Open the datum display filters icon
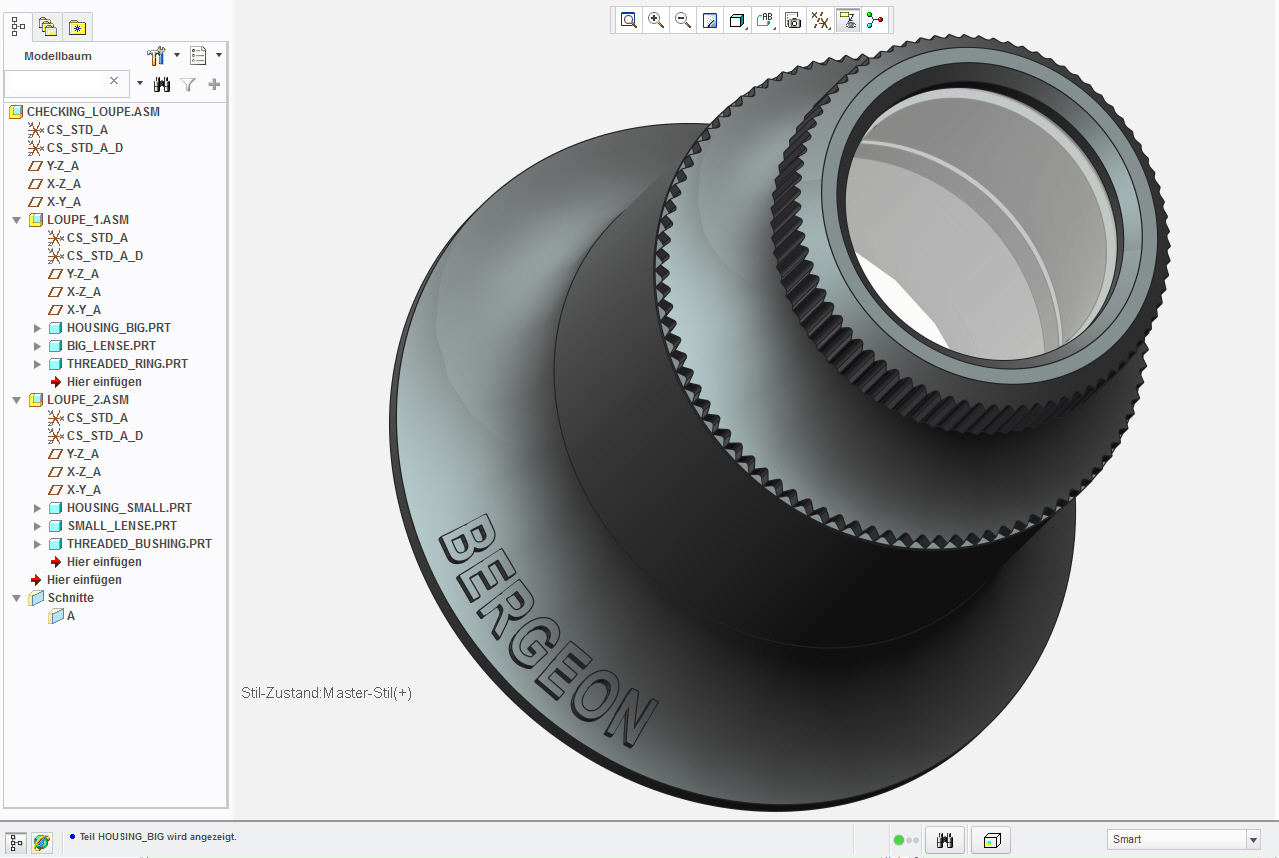 [x=820, y=20]
